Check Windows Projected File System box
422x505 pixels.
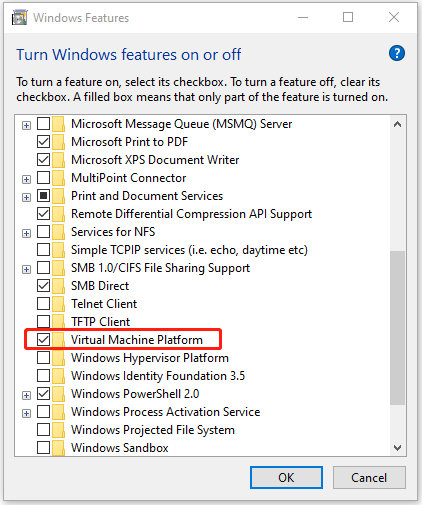[x=43, y=430]
